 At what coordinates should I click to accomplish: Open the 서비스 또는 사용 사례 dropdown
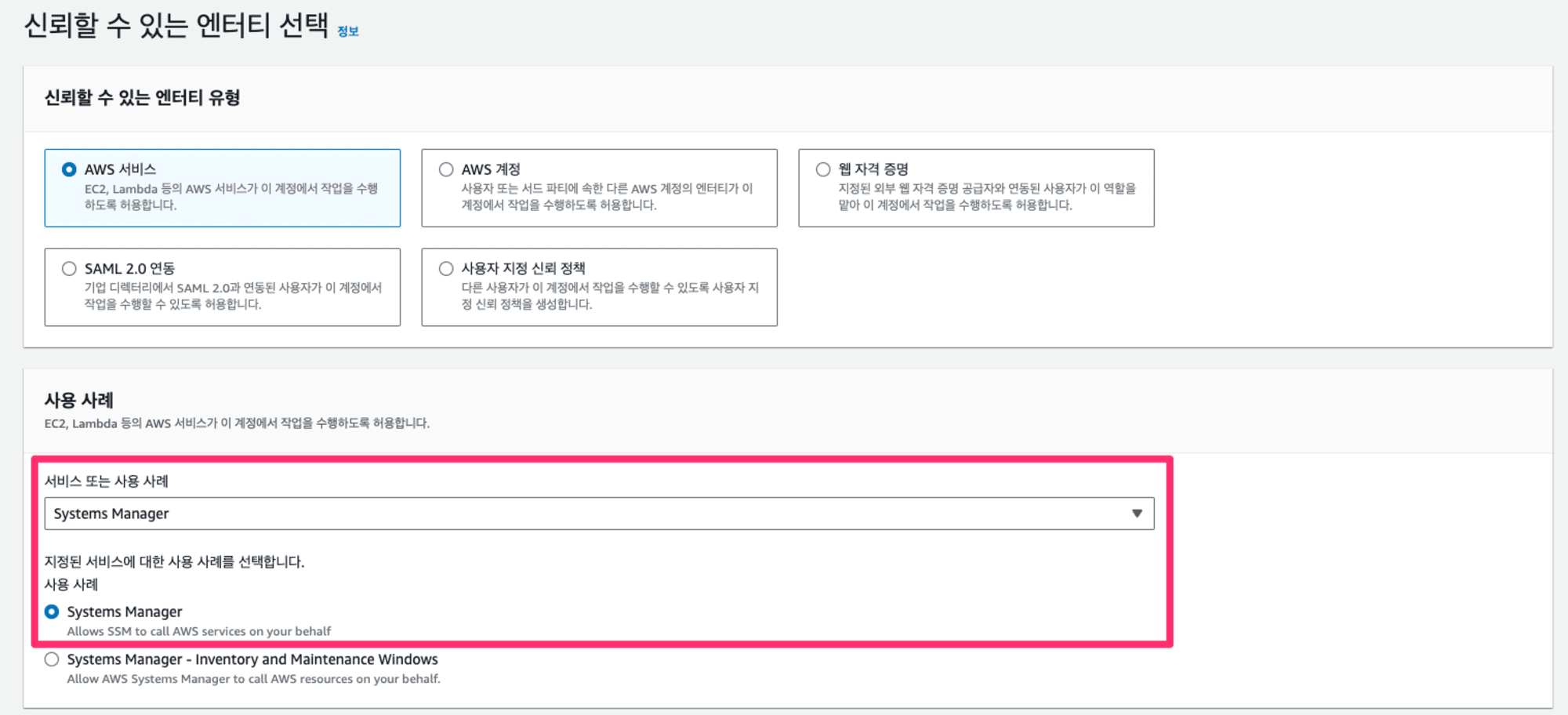(599, 514)
